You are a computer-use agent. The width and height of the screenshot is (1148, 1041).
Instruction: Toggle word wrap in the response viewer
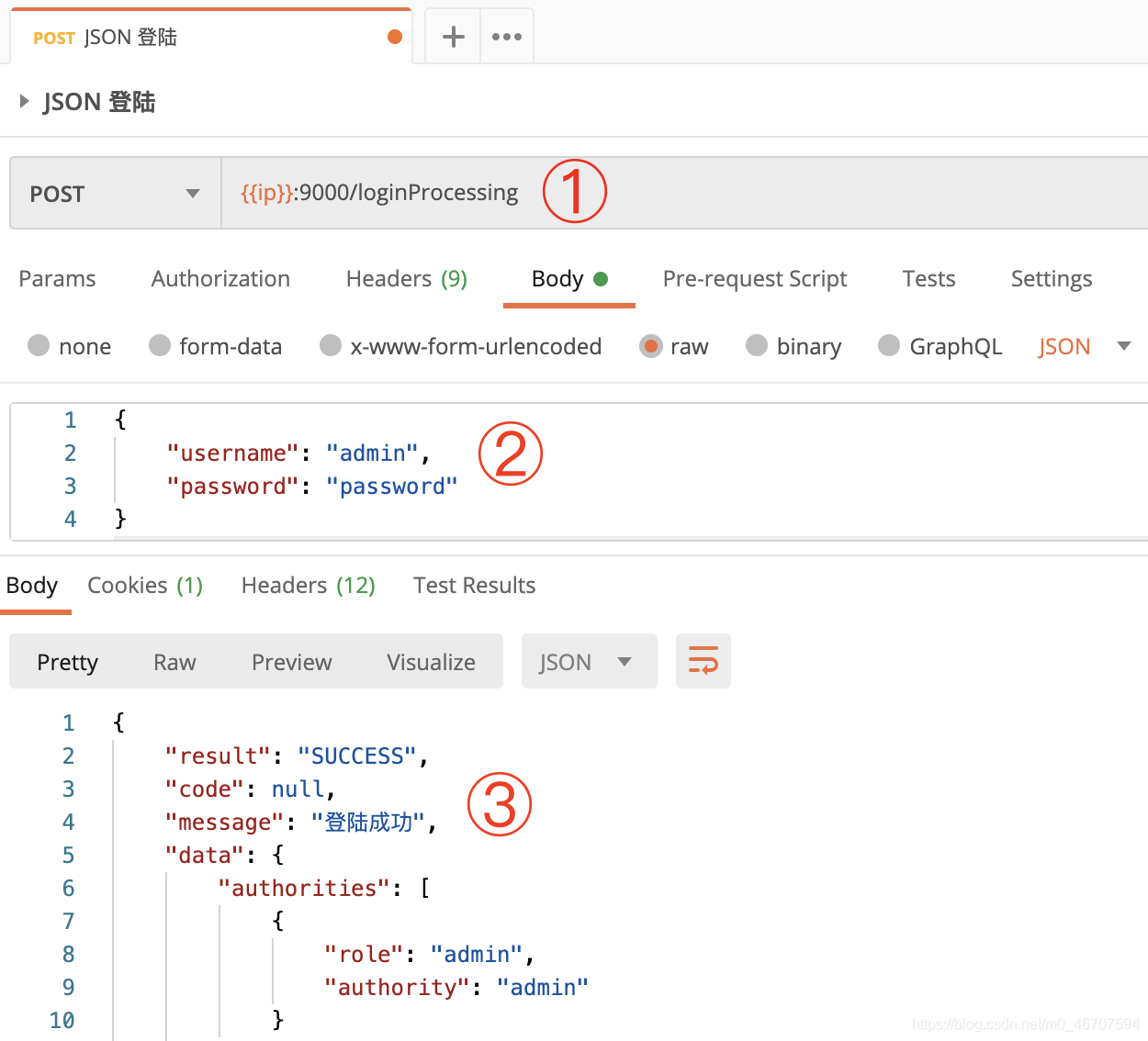click(703, 661)
